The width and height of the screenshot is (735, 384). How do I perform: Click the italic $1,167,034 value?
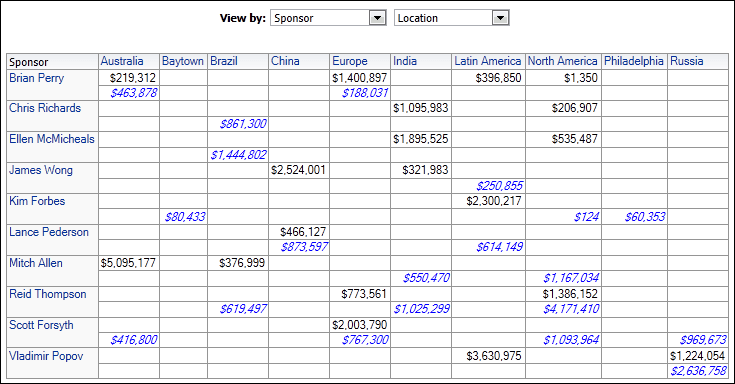[x=571, y=278]
